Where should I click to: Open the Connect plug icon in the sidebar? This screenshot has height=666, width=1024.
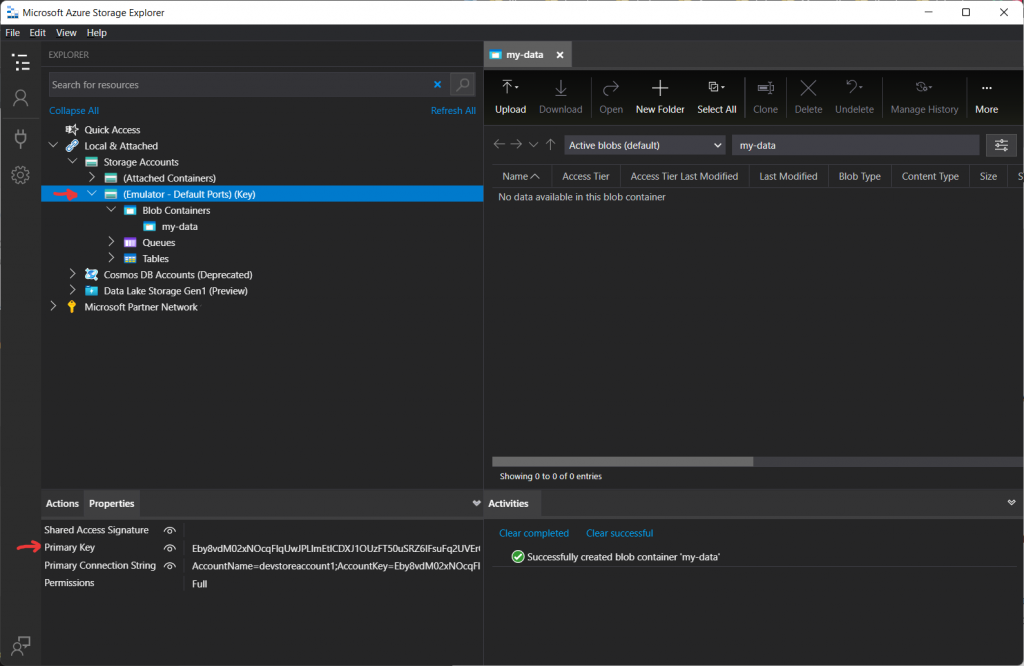click(x=21, y=138)
